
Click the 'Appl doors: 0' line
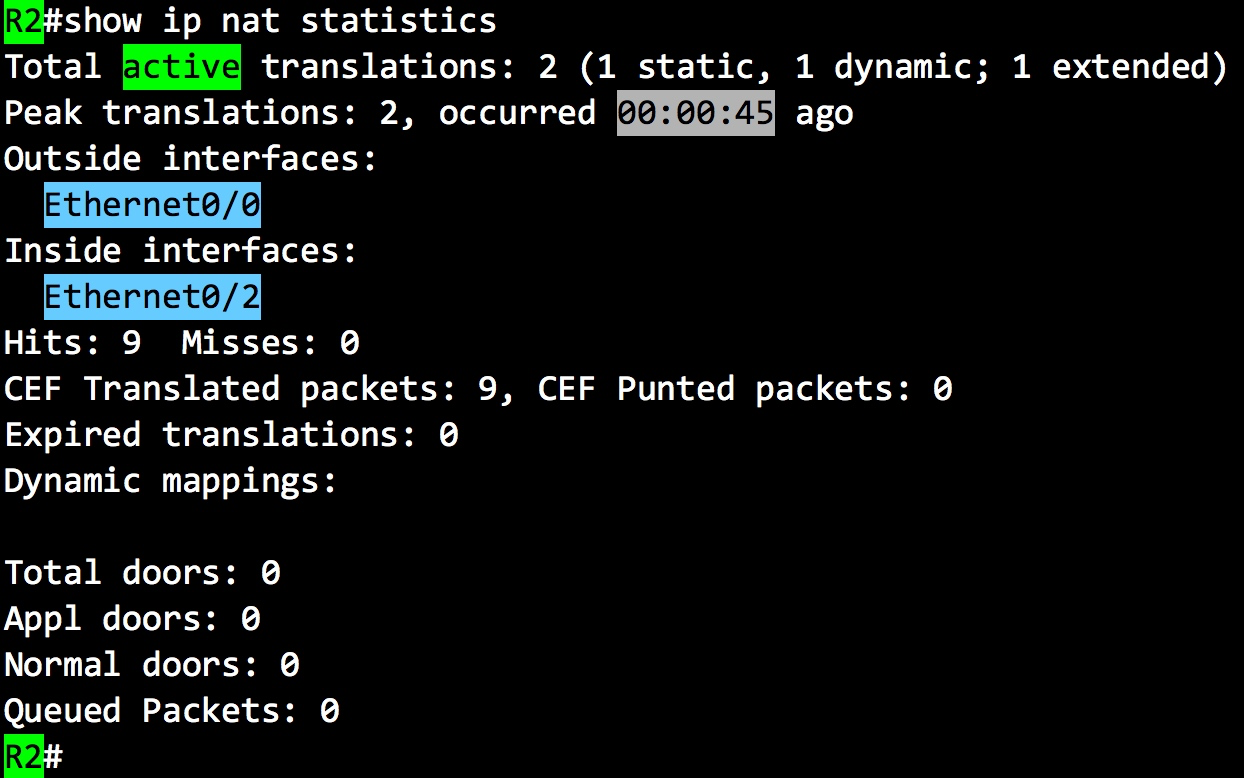coord(132,619)
